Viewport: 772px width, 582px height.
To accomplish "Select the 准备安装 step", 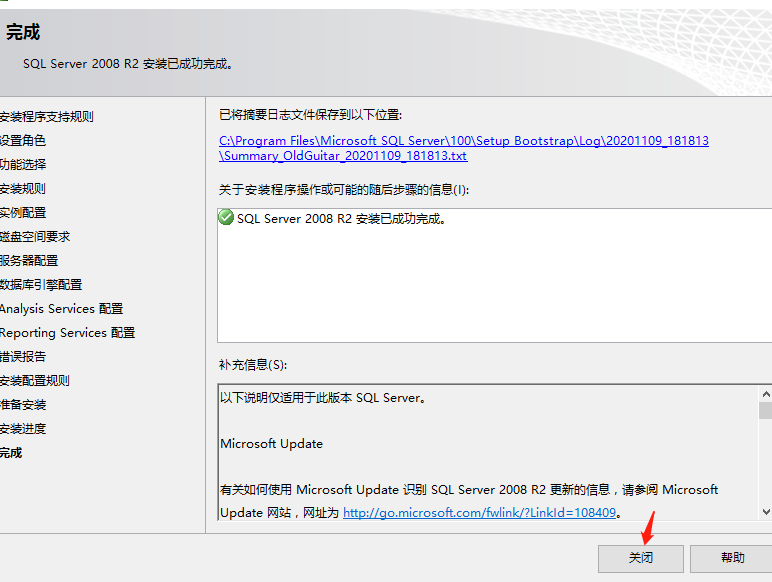I will [23, 405].
